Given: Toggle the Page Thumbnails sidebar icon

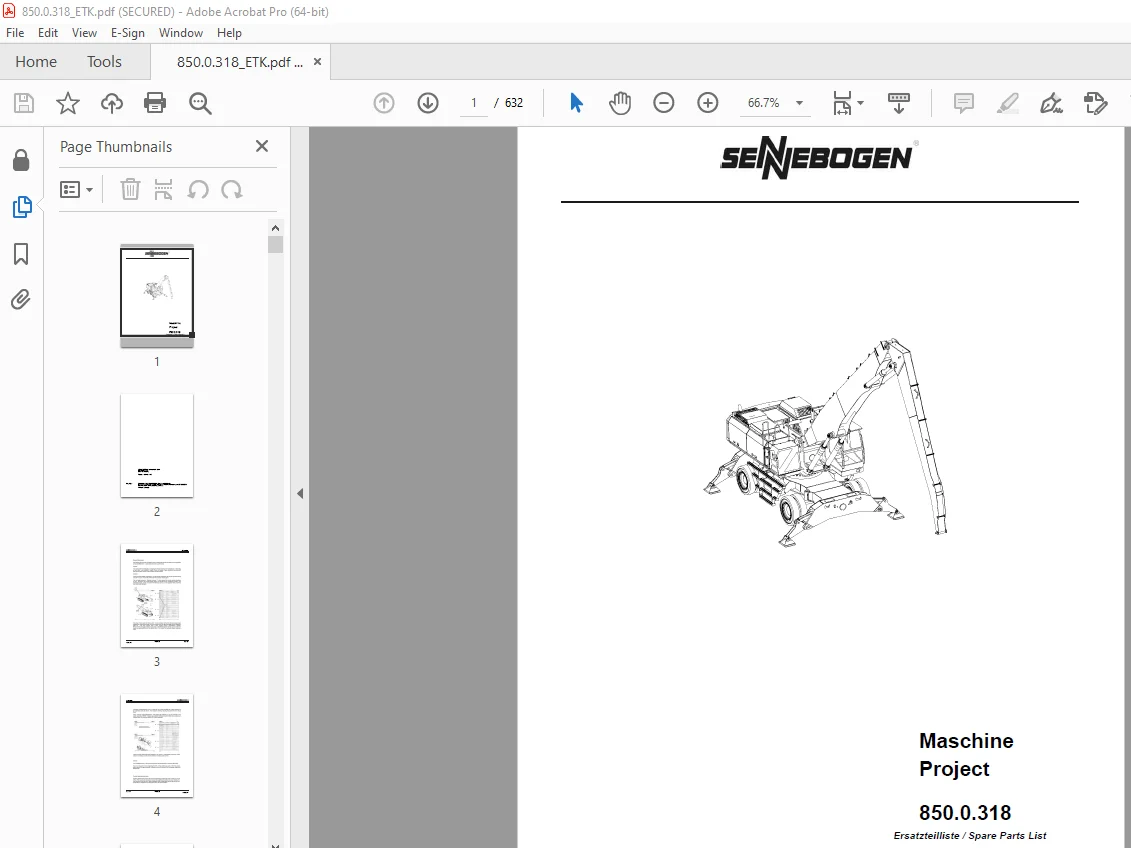Looking at the screenshot, I should pos(22,207).
